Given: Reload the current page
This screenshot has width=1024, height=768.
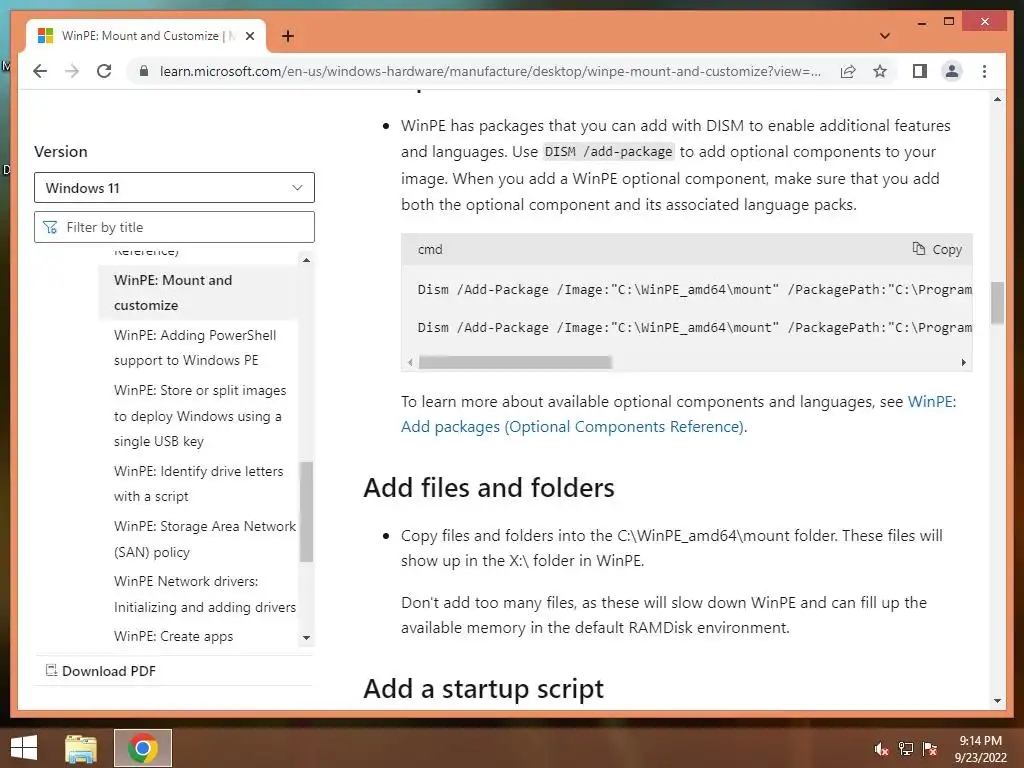Looking at the screenshot, I should [104, 71].
